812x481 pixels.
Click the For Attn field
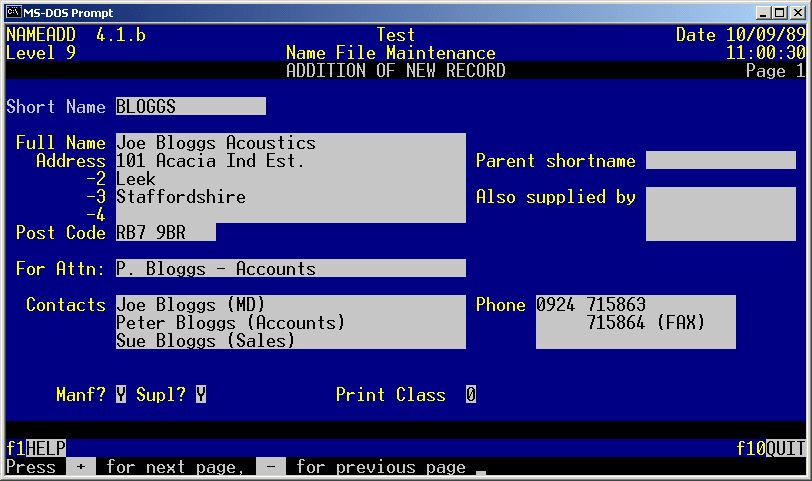click(290, 269)
